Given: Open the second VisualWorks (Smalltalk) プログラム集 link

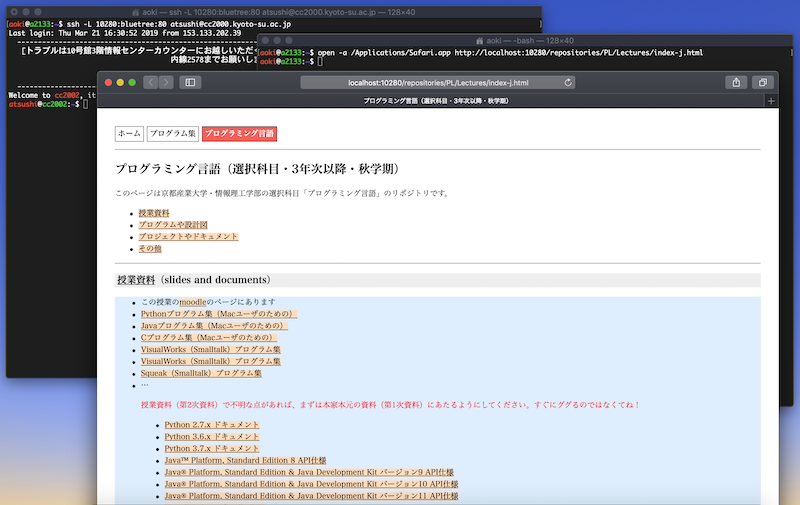Looking at the screenshot, I should [211, 361].
